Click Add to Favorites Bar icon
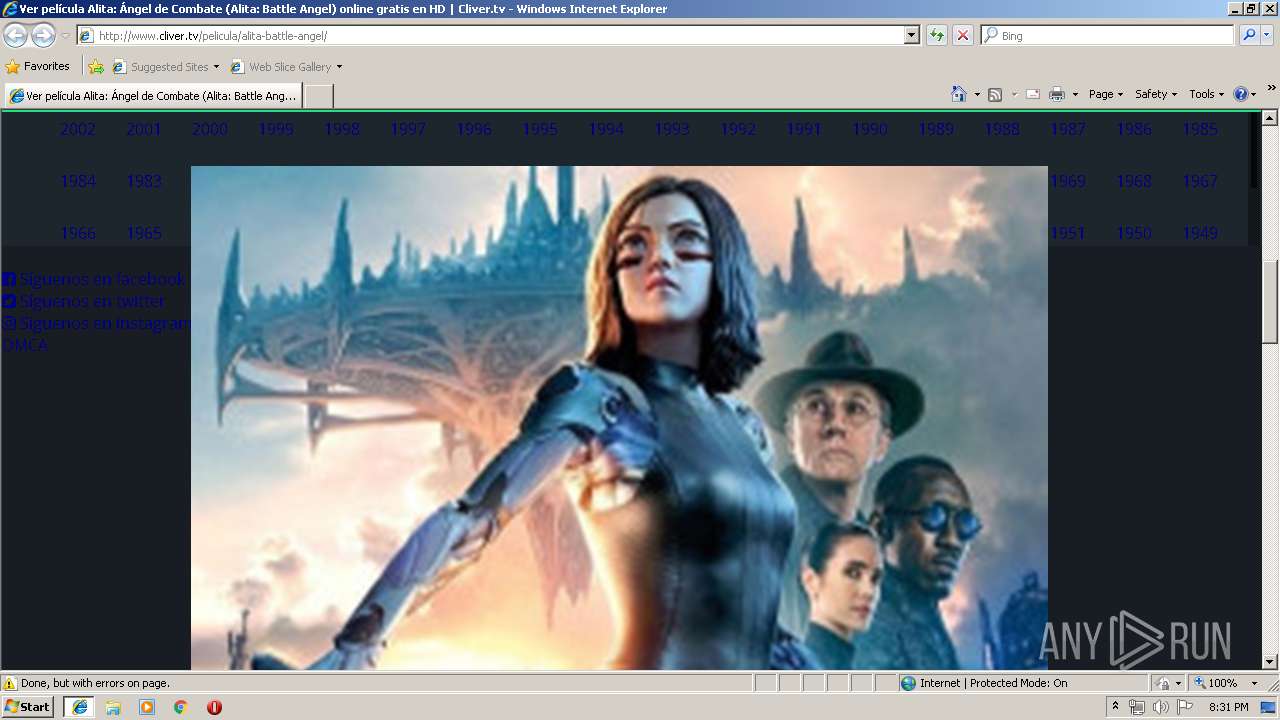Screen dimensions: 1280x720 96,67
